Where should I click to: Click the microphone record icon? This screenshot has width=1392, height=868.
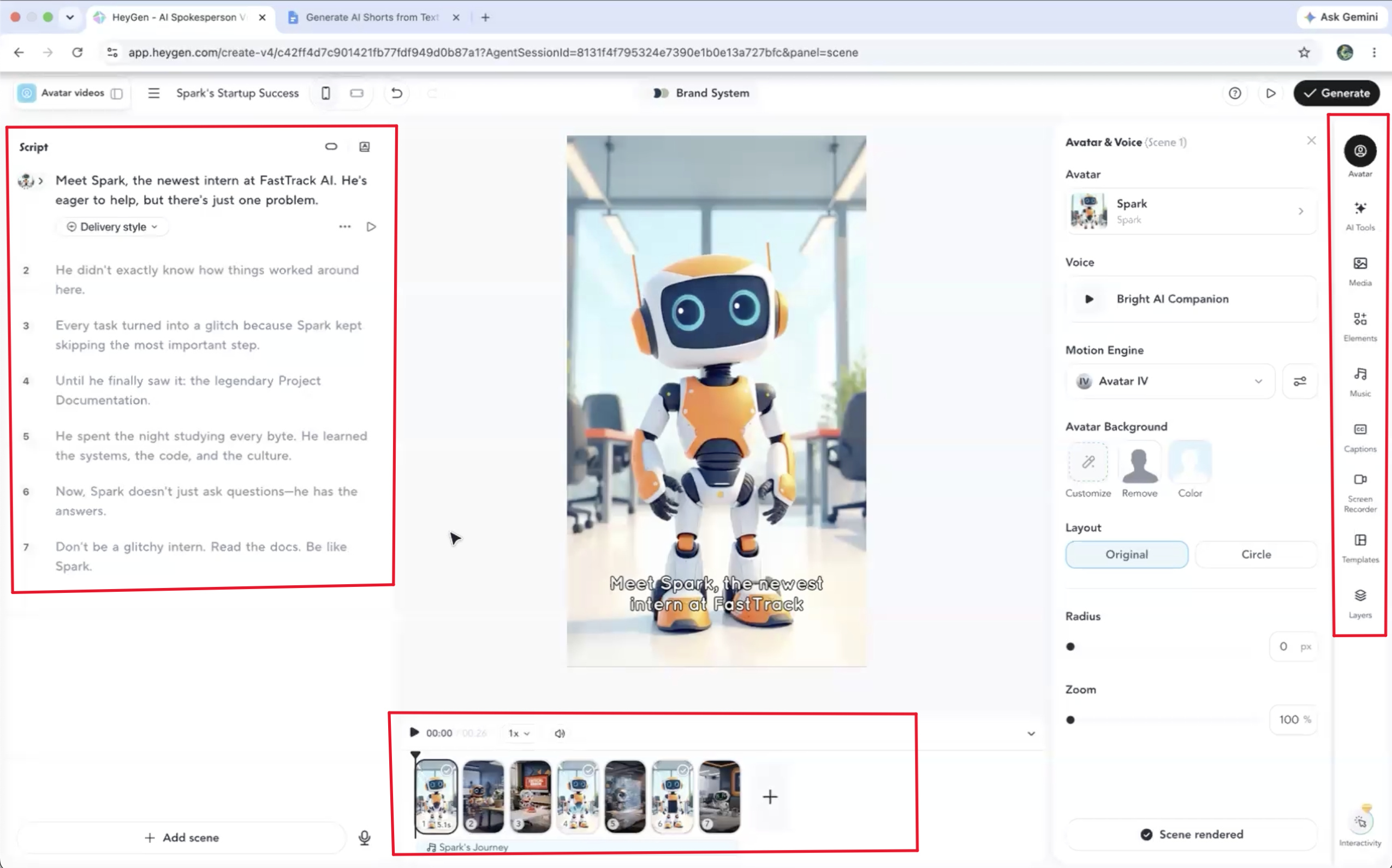[365, 838]
